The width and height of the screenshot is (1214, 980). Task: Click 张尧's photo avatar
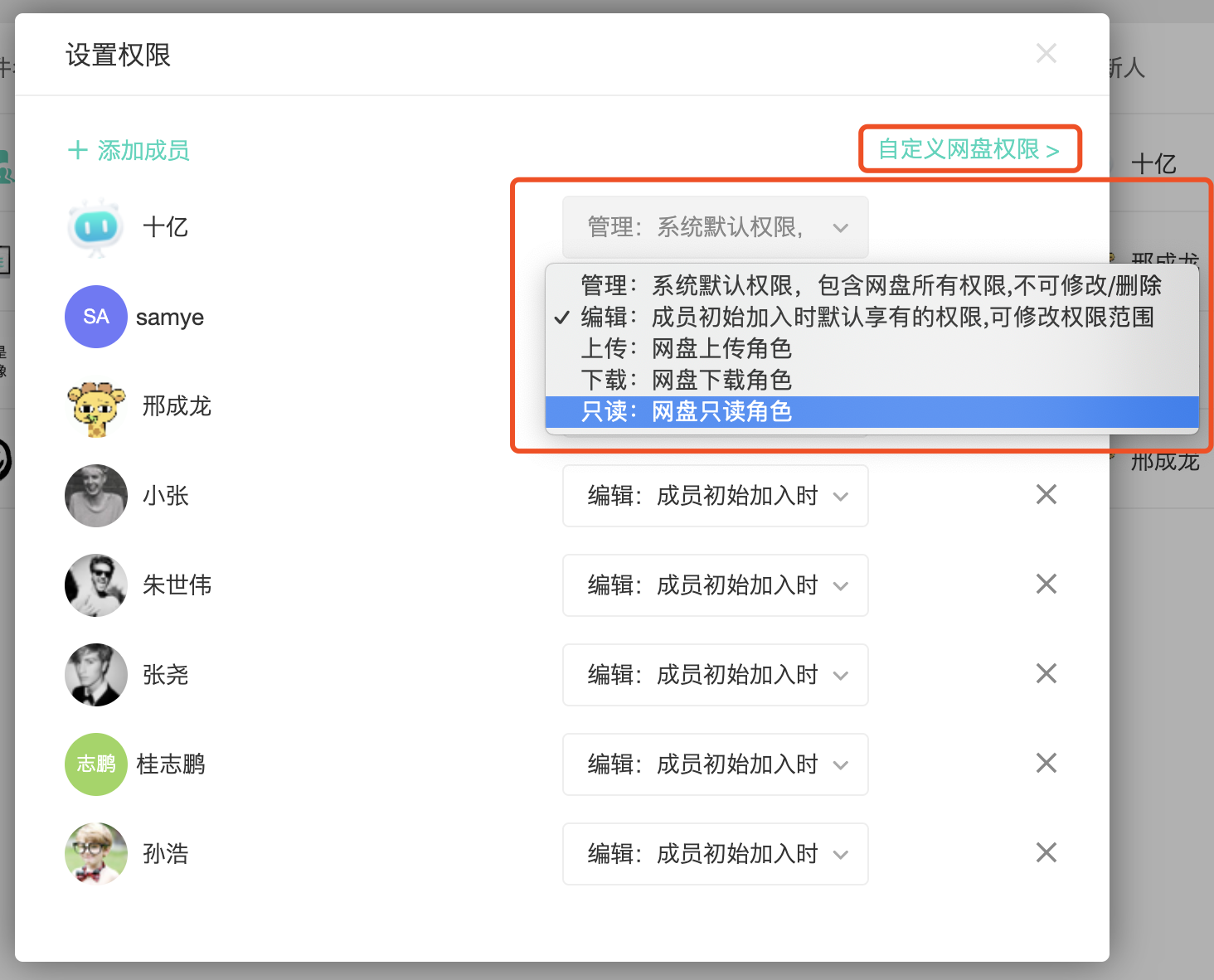96,675
